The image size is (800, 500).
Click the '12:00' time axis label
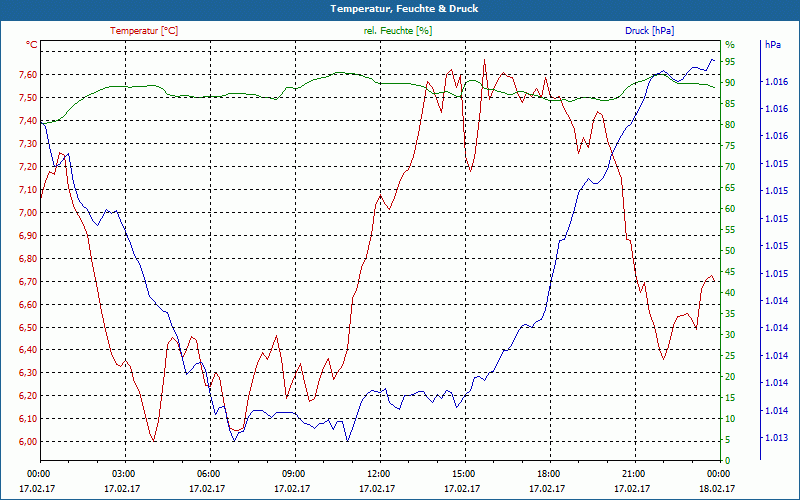coord(378,474)
